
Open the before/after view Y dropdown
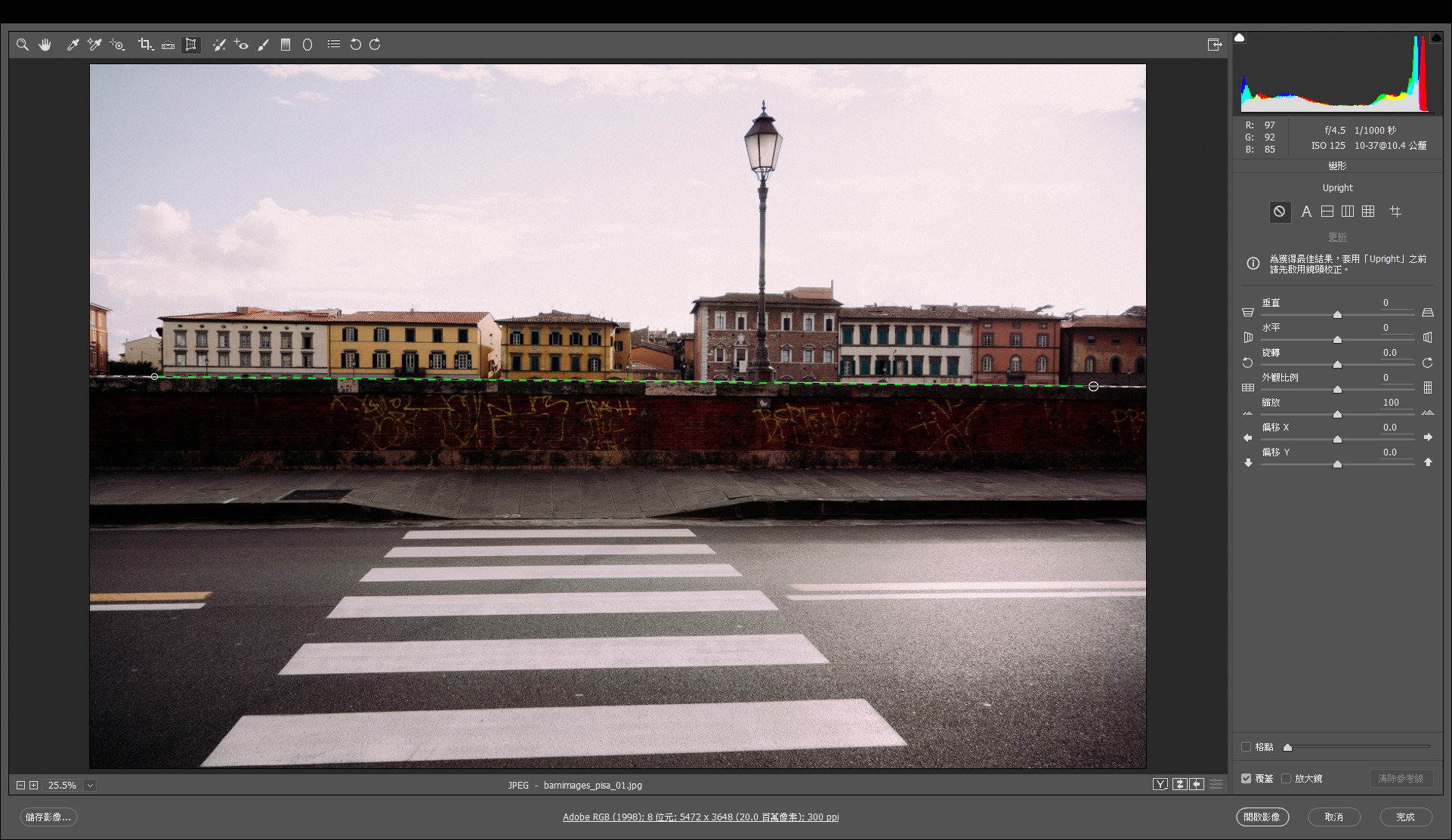tap(1160, 785)
